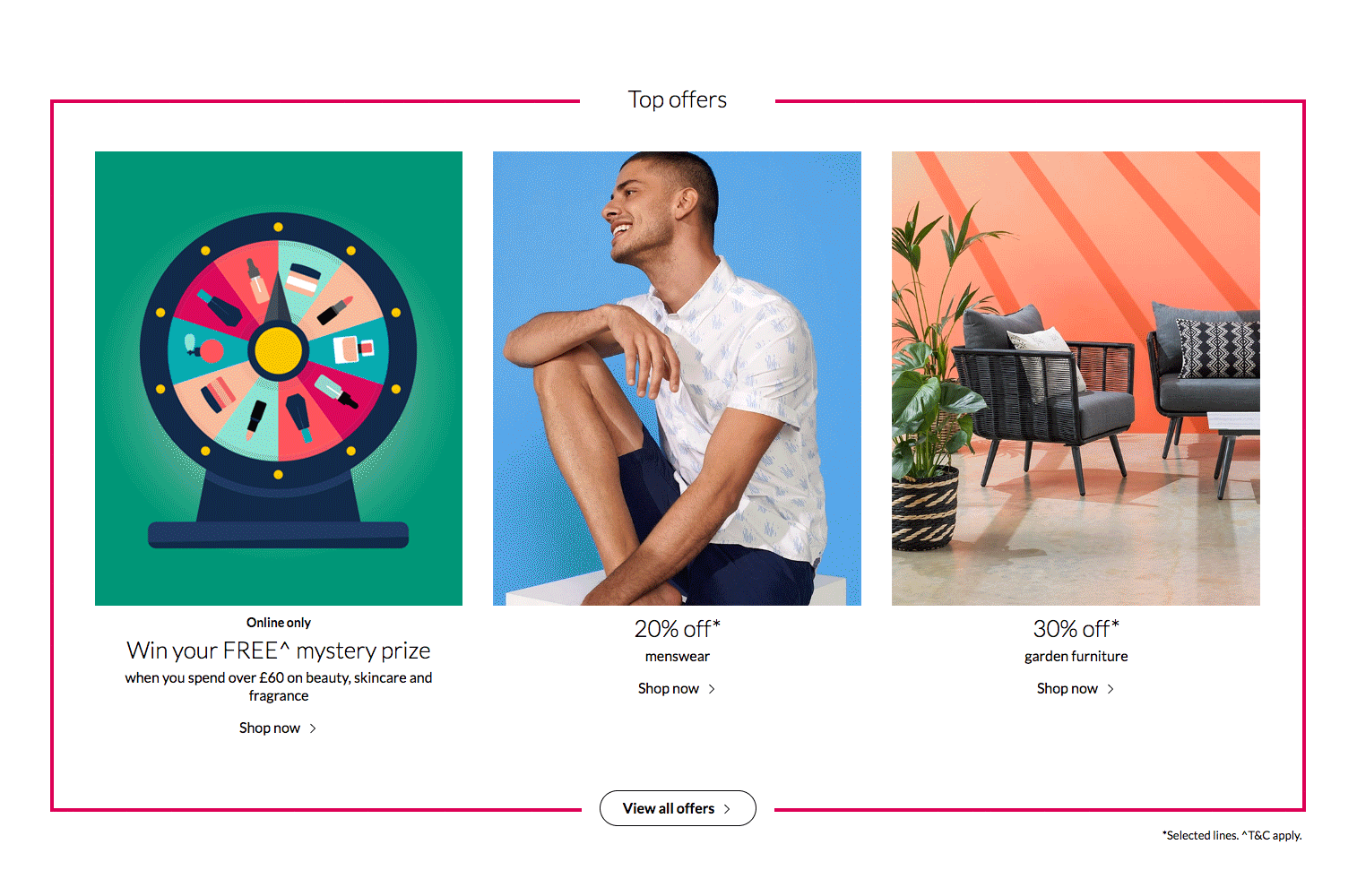Click the yellow hub of the prize wheel

pyautogui.click(x=278, y=350)
